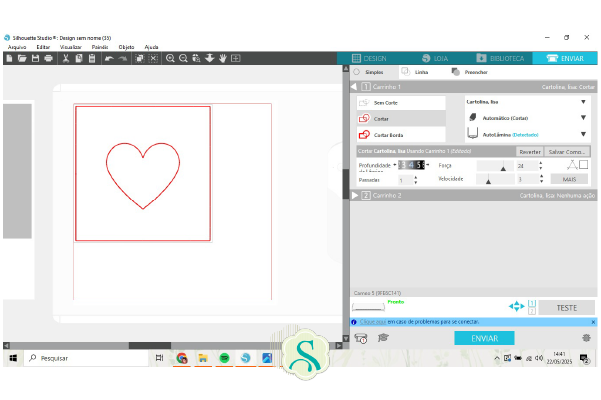Create a new document with the toolbar icon

click(x=10, y=58)
